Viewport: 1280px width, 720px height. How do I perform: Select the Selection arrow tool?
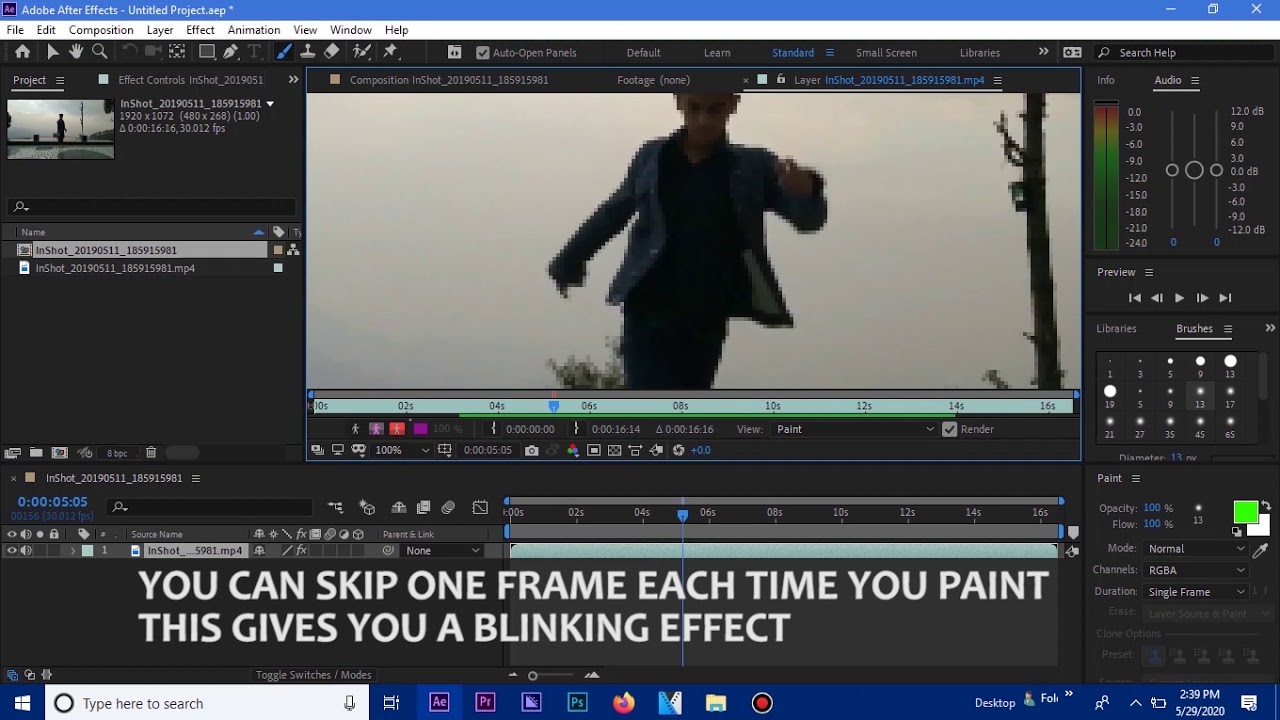coord(53,52)
